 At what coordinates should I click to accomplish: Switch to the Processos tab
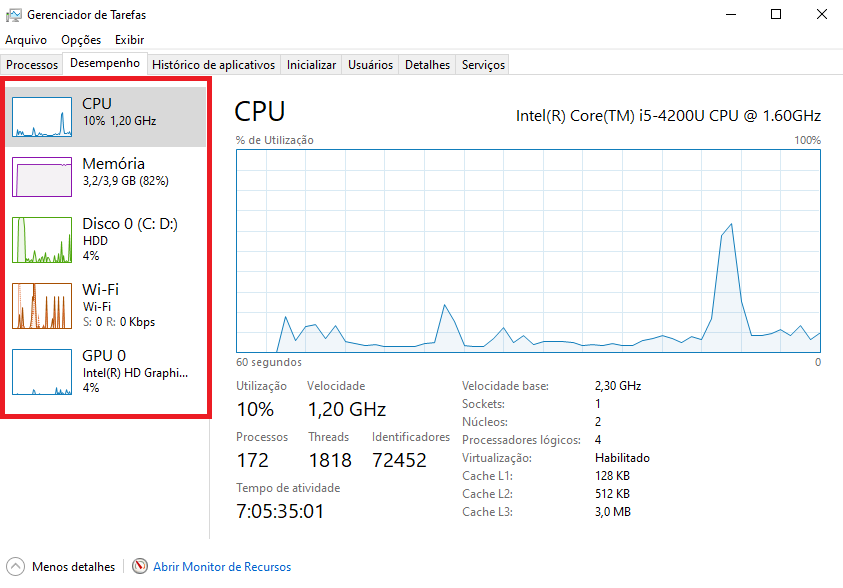tap(32, 64)
